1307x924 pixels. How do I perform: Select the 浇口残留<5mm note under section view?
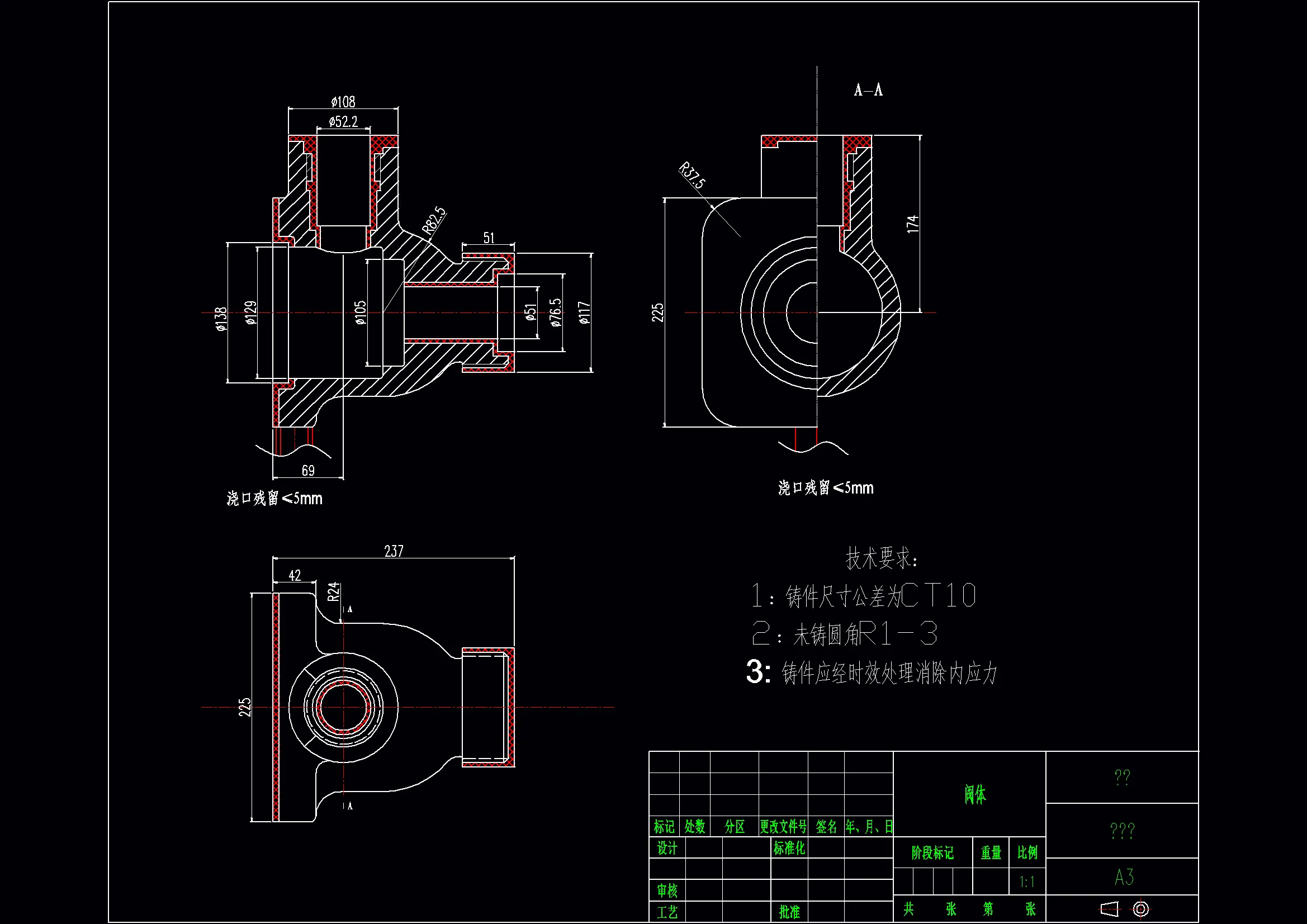pos(826,488)
